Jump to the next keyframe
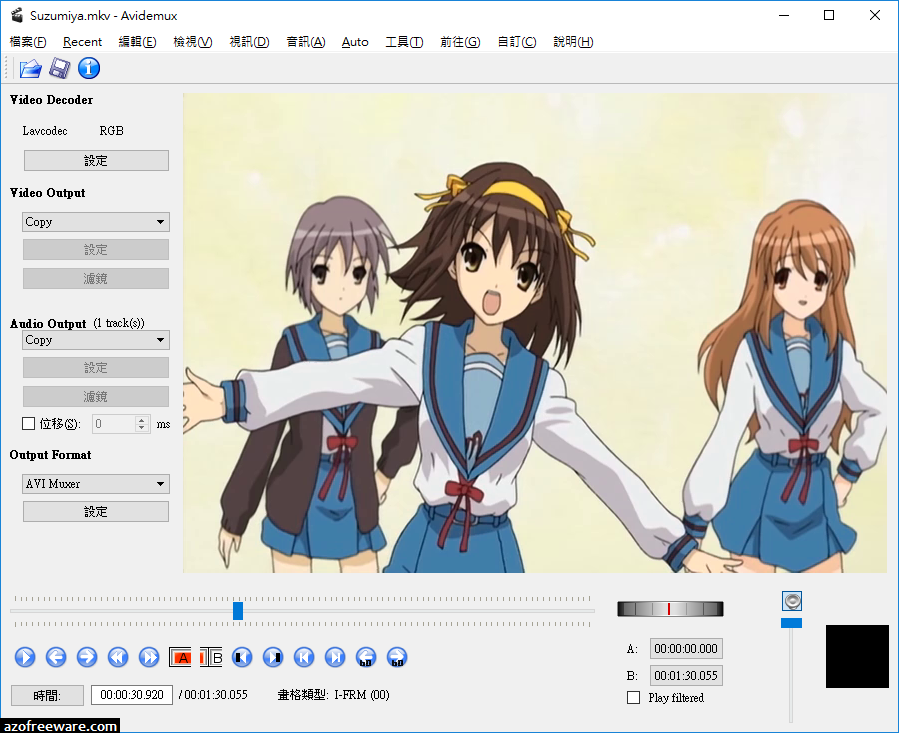The image size is (899, 733). [x=148, y=657]
